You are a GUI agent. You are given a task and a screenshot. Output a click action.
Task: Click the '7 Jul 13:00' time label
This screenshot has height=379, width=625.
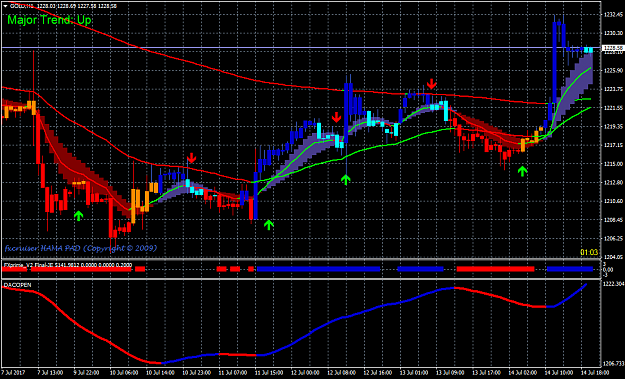pyautogui.click(x=51, y=373)
